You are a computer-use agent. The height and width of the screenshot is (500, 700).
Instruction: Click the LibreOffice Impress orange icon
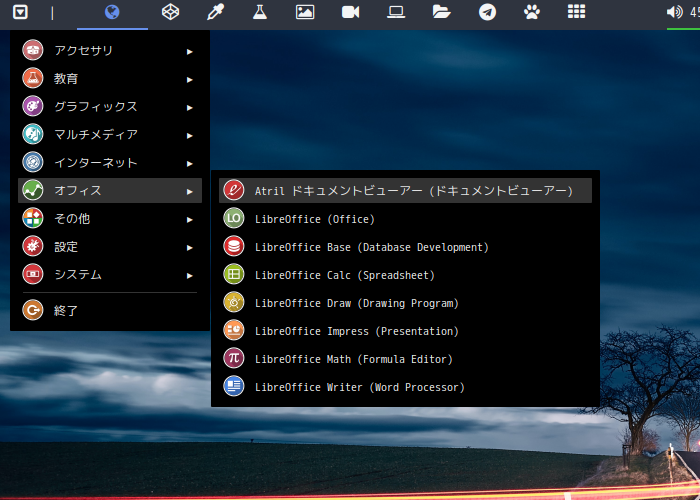click(x=234, y=330)
